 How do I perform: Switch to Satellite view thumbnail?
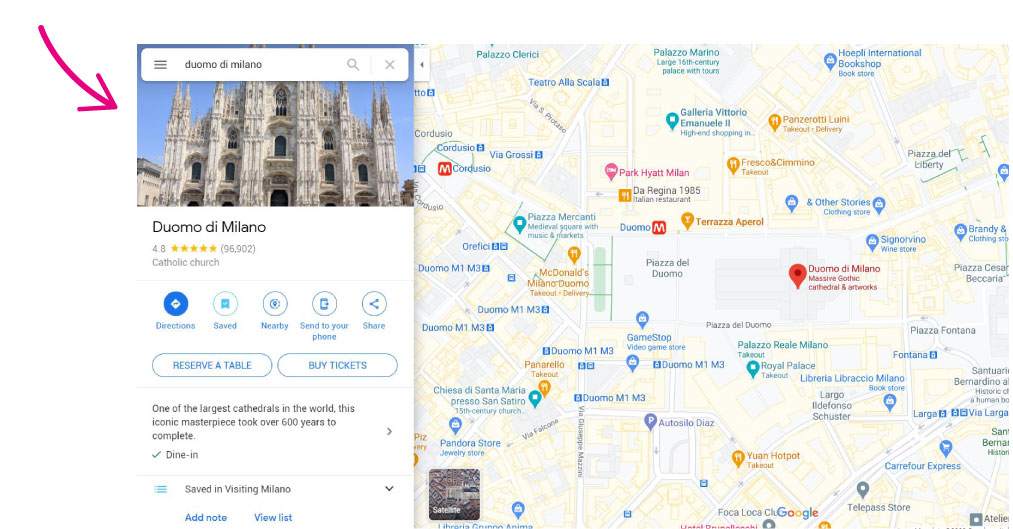454,494
